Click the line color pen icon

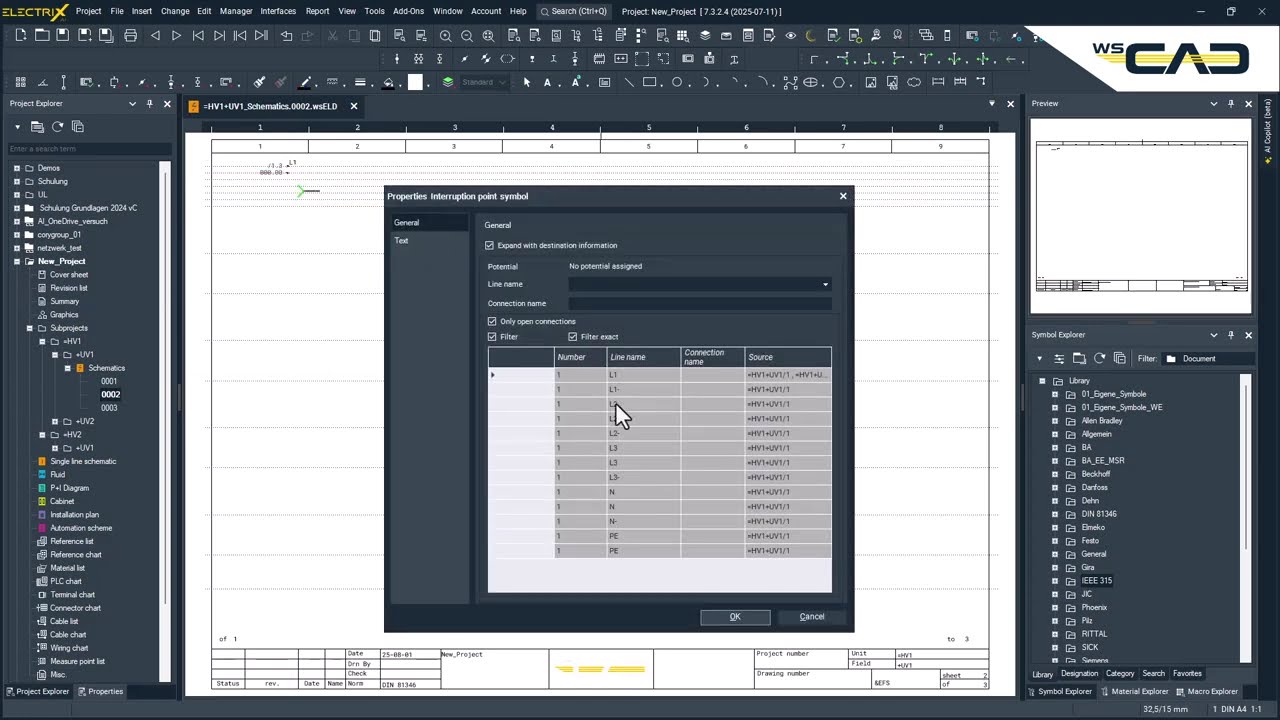(x=306, y=82)
